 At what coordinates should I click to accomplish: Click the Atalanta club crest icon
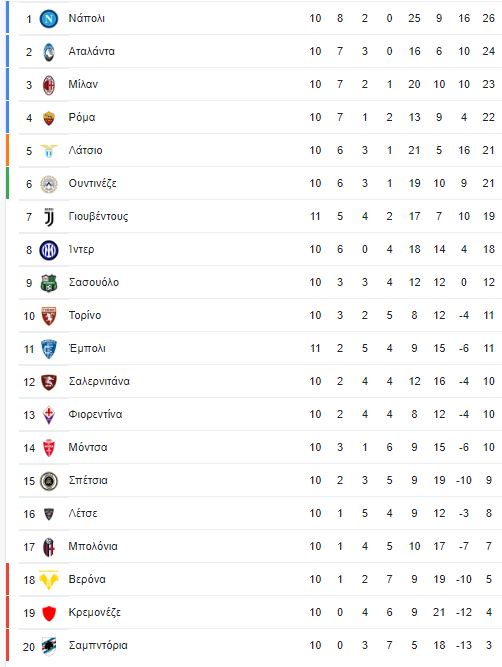[49, 51]
